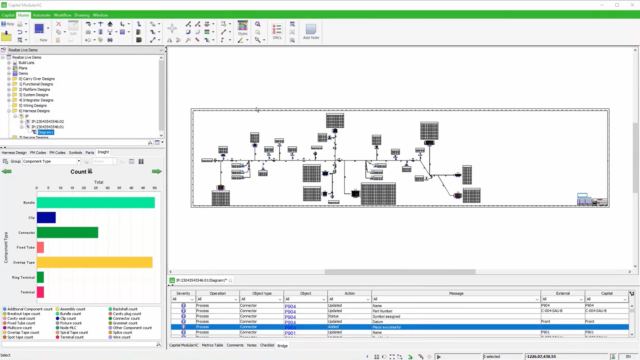Click the pan crosshair arrows icon

(172, 28)
